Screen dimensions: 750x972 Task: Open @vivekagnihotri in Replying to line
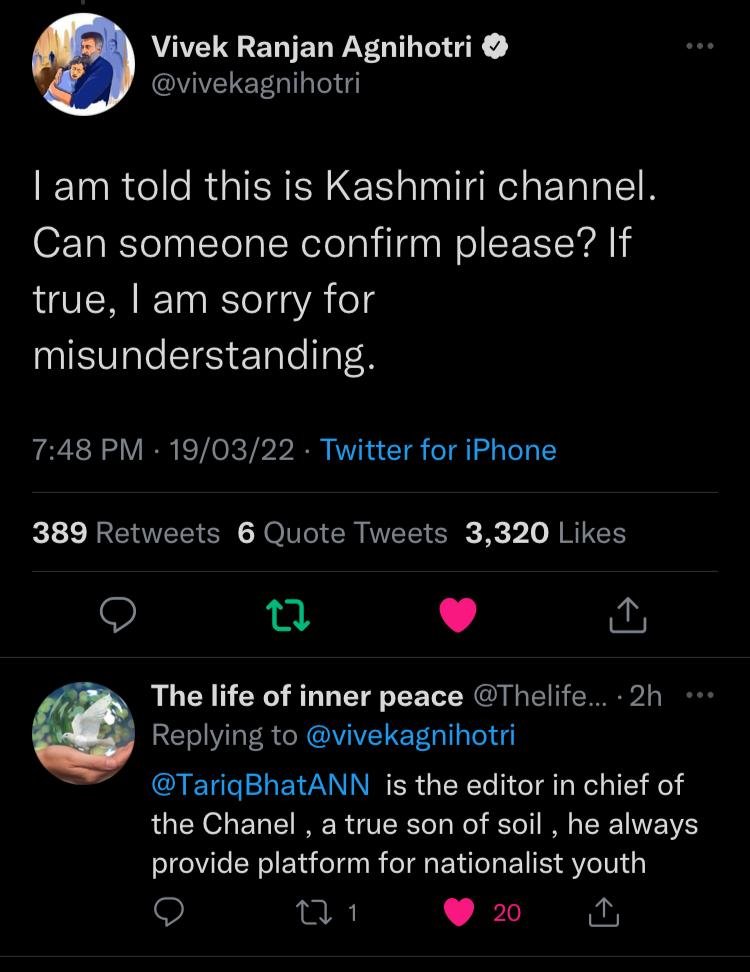click(409, 736)
